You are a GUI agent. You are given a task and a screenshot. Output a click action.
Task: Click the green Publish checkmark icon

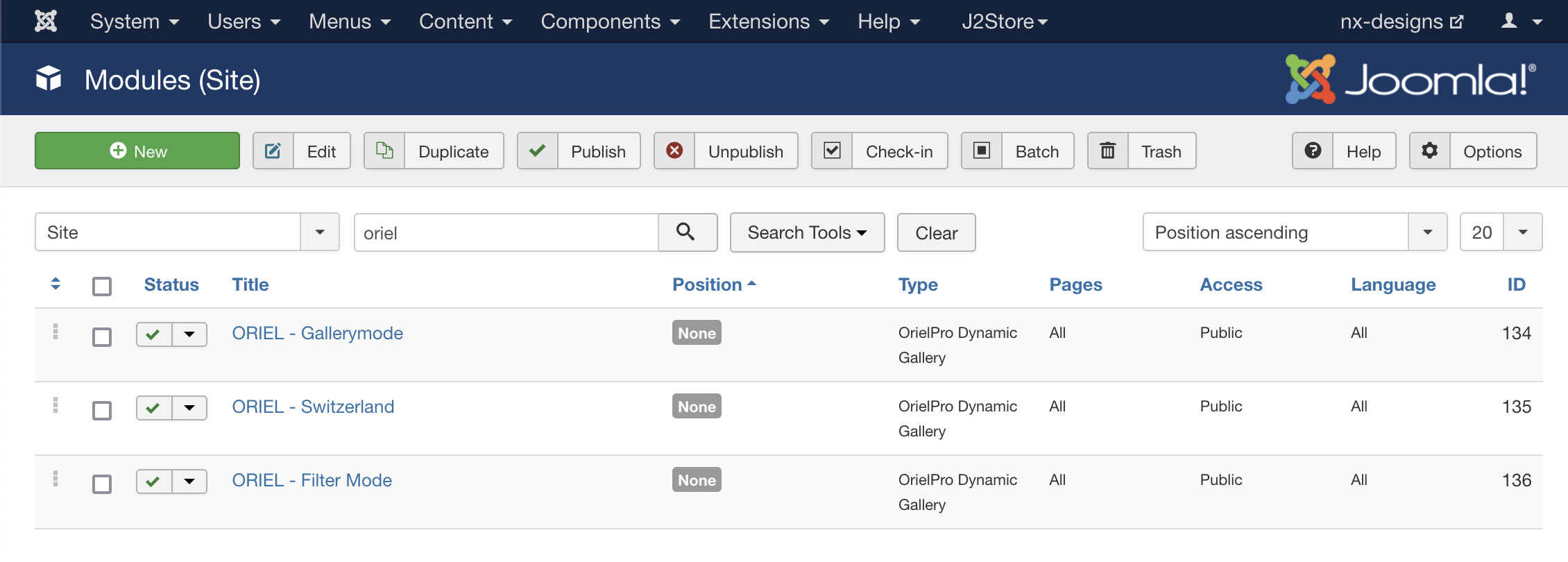click(538, 151)
